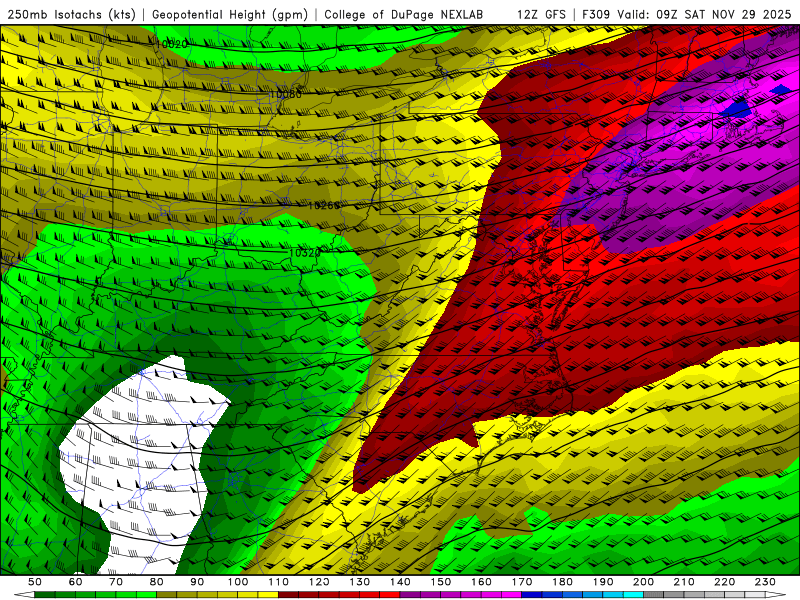The height and width of the screenshot is (600, 800).
Task: Click the 150 value on the legend
Action: [440, 582]
